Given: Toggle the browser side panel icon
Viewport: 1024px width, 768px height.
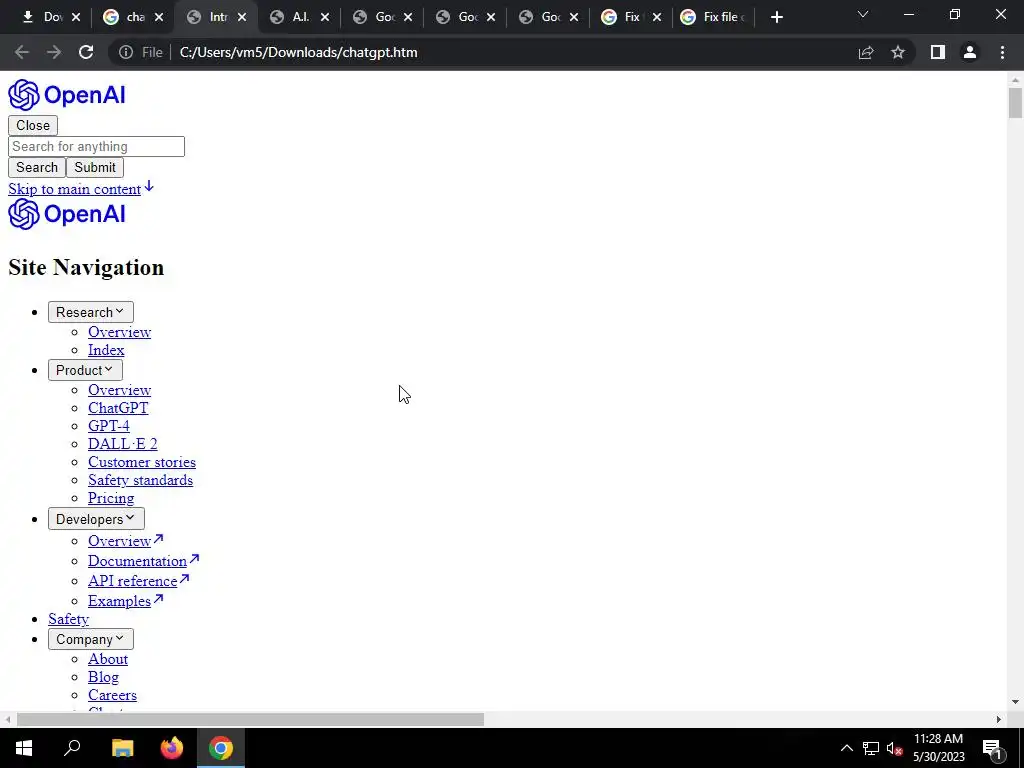Looking at the screenshot, I should [938, 52].
